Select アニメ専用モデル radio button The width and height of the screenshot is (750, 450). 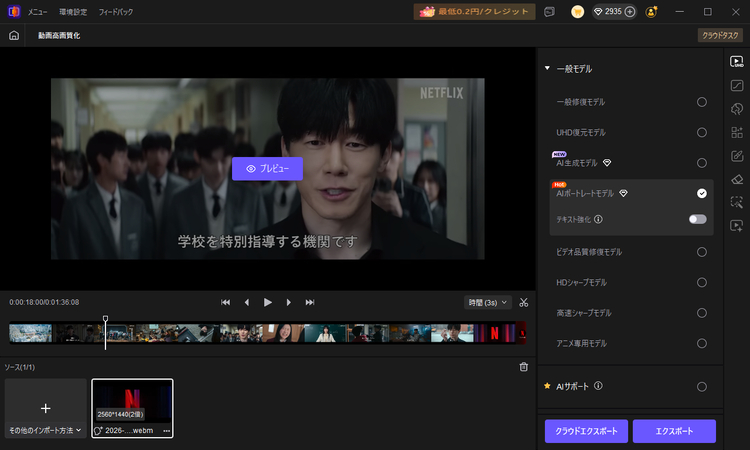click(702, 343)
